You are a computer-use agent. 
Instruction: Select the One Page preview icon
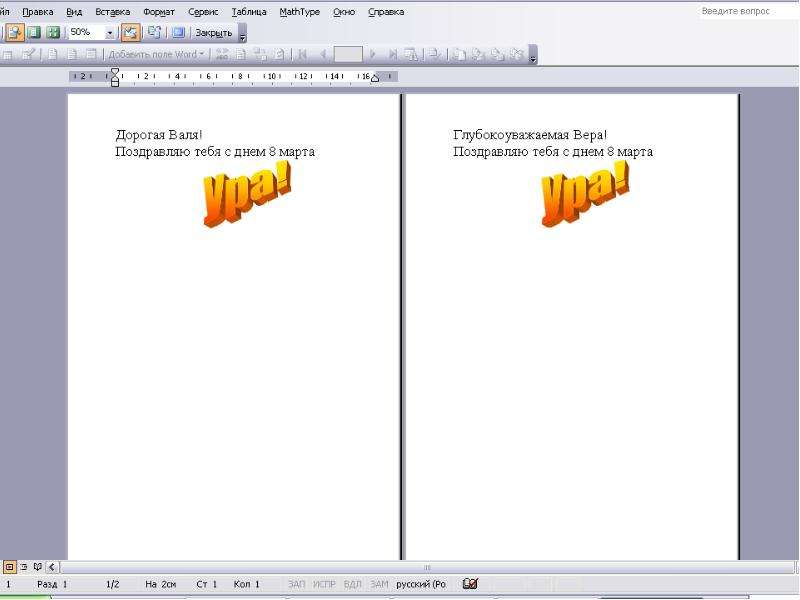click(x=34, y=33)
